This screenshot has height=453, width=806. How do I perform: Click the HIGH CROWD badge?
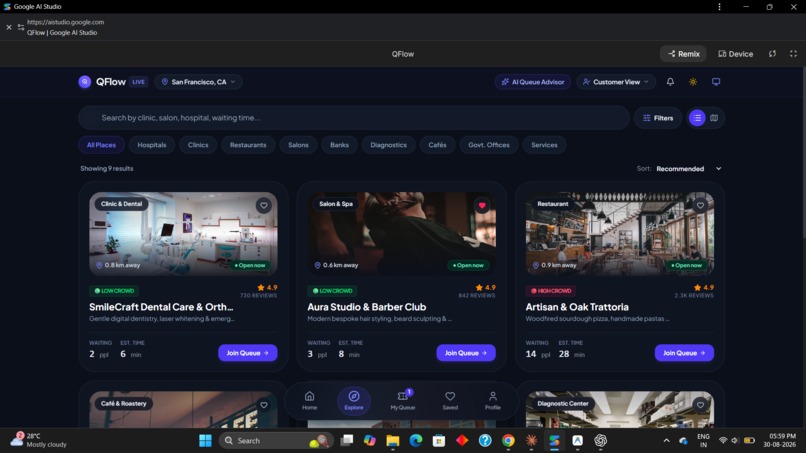tap(551, 291)
